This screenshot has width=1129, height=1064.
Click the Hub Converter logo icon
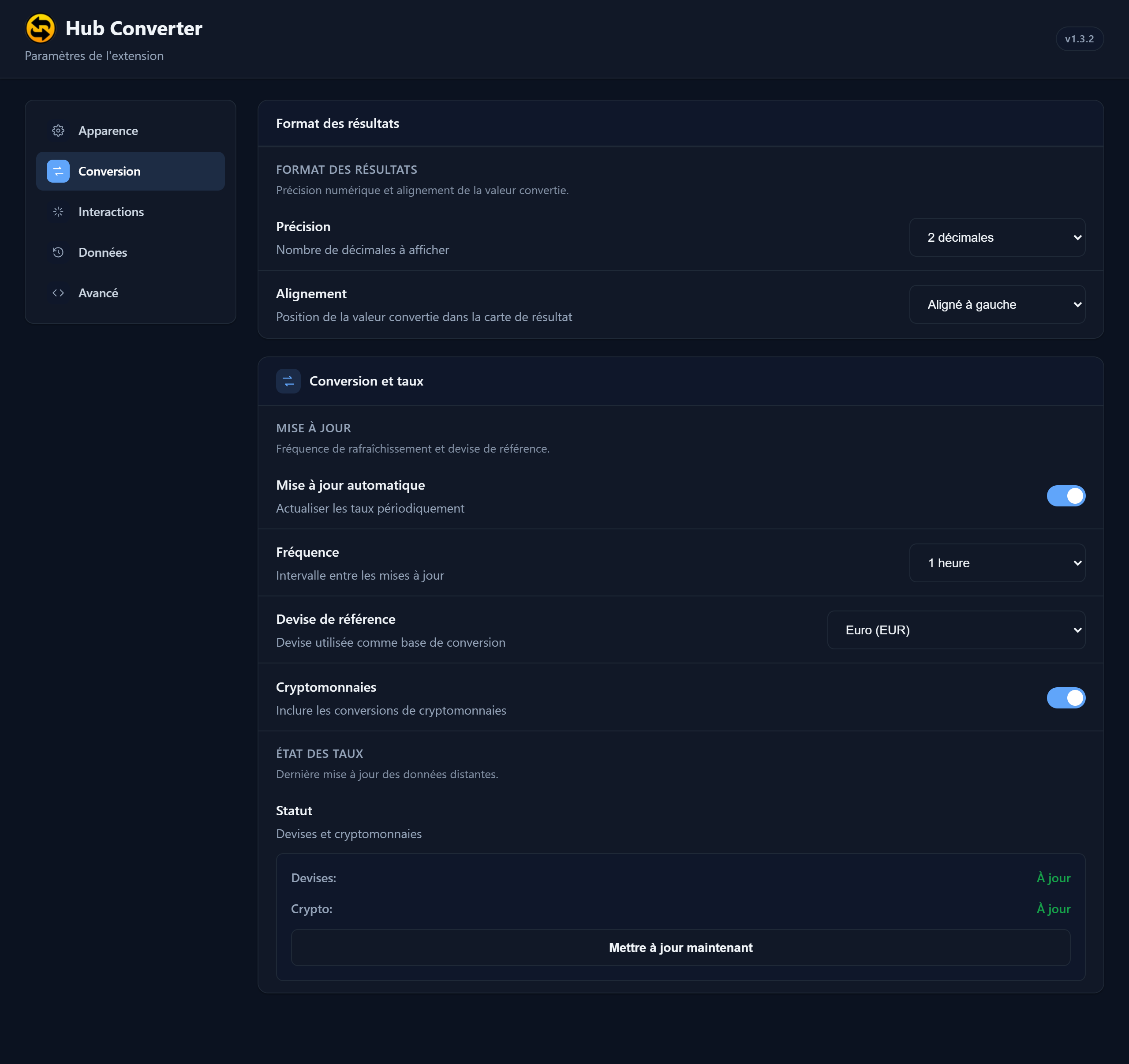coord(40,28)
